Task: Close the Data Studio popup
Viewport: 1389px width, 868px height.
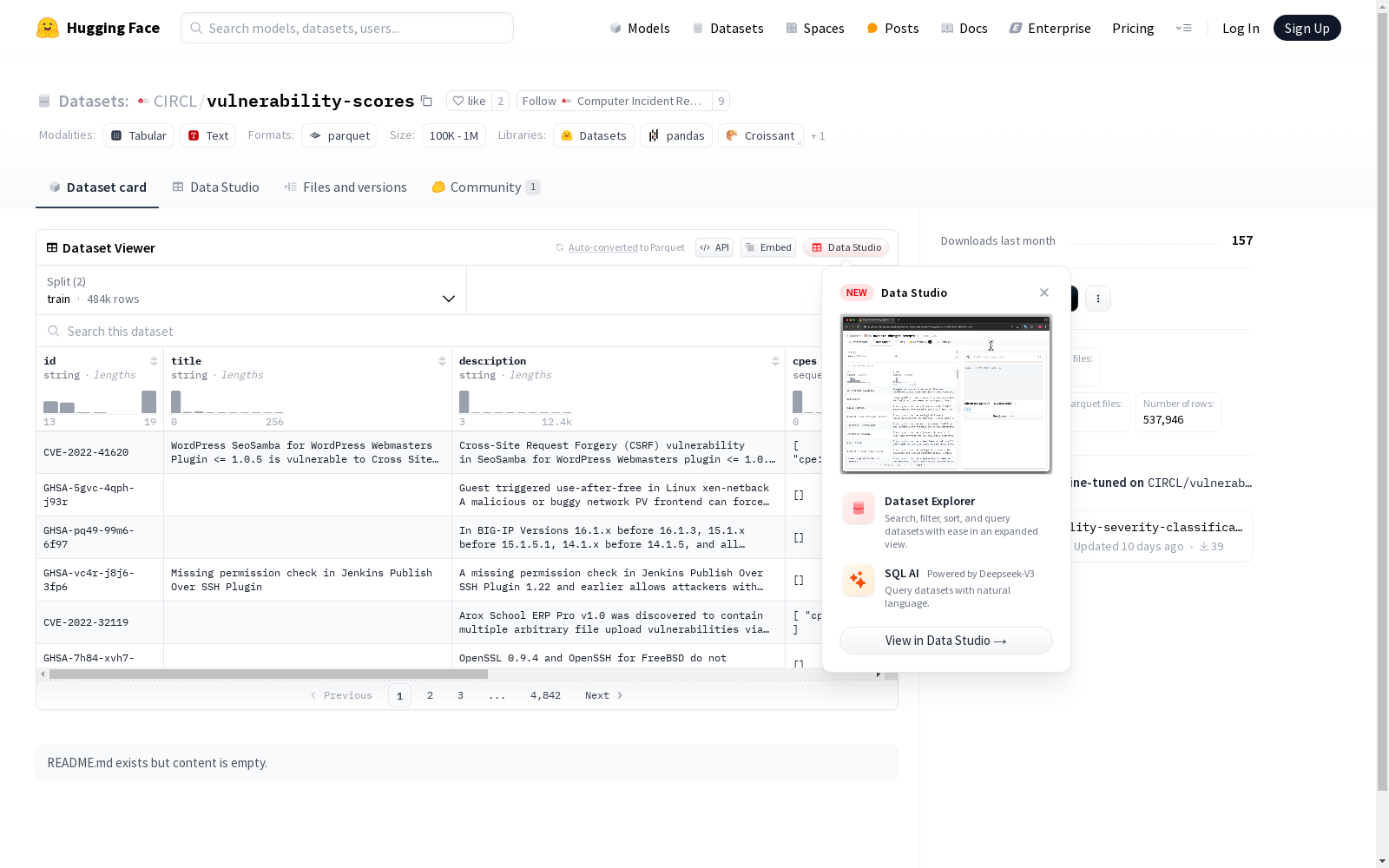Action: click(1044, 293)
